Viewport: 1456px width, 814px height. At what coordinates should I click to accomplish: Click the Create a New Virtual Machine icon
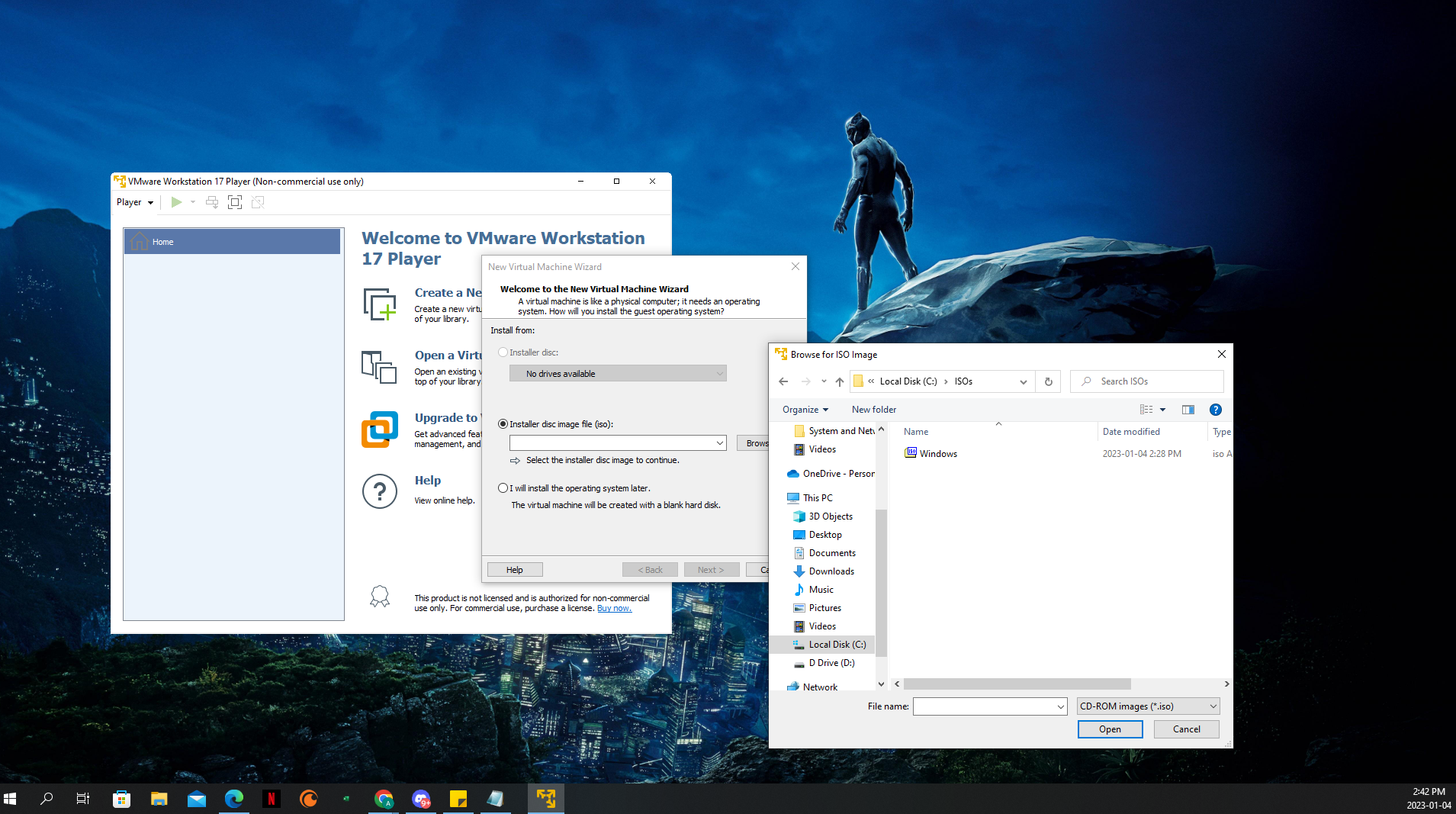tap(380, 304)
